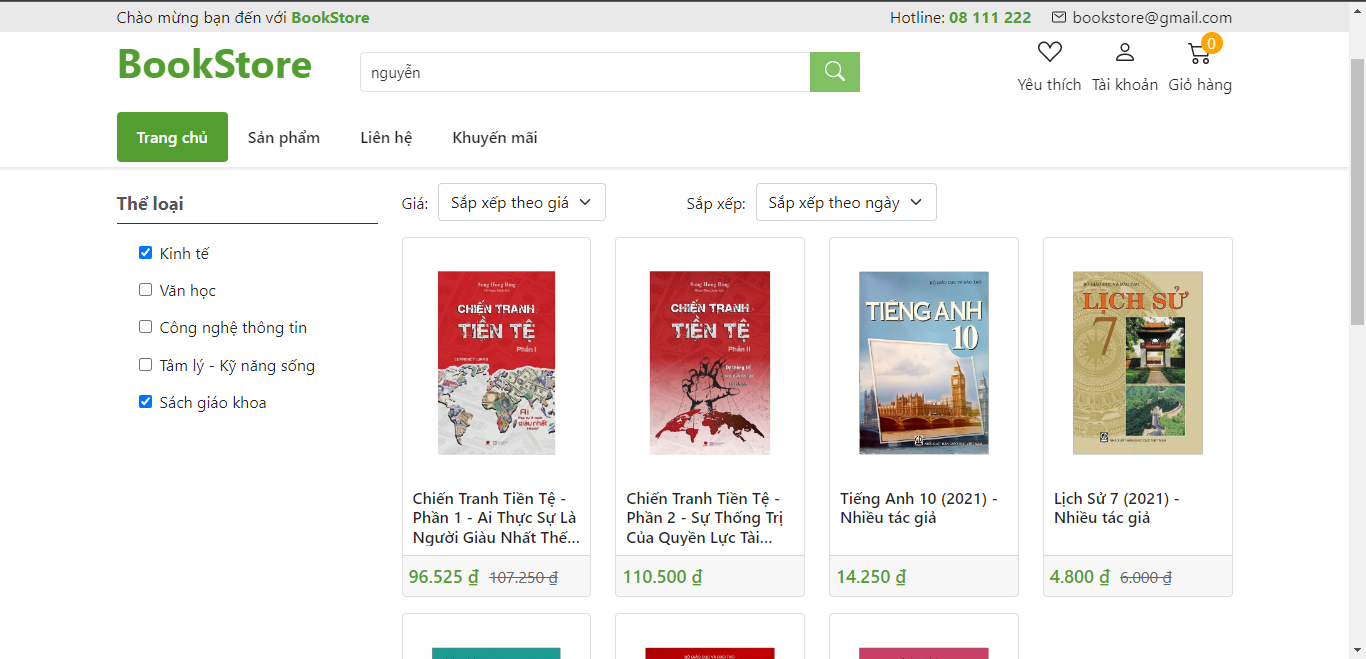Open the Sắp xếp theo giá dropdown
Image resolution: width=1366 pixels, height=659 pixels.
521,202
